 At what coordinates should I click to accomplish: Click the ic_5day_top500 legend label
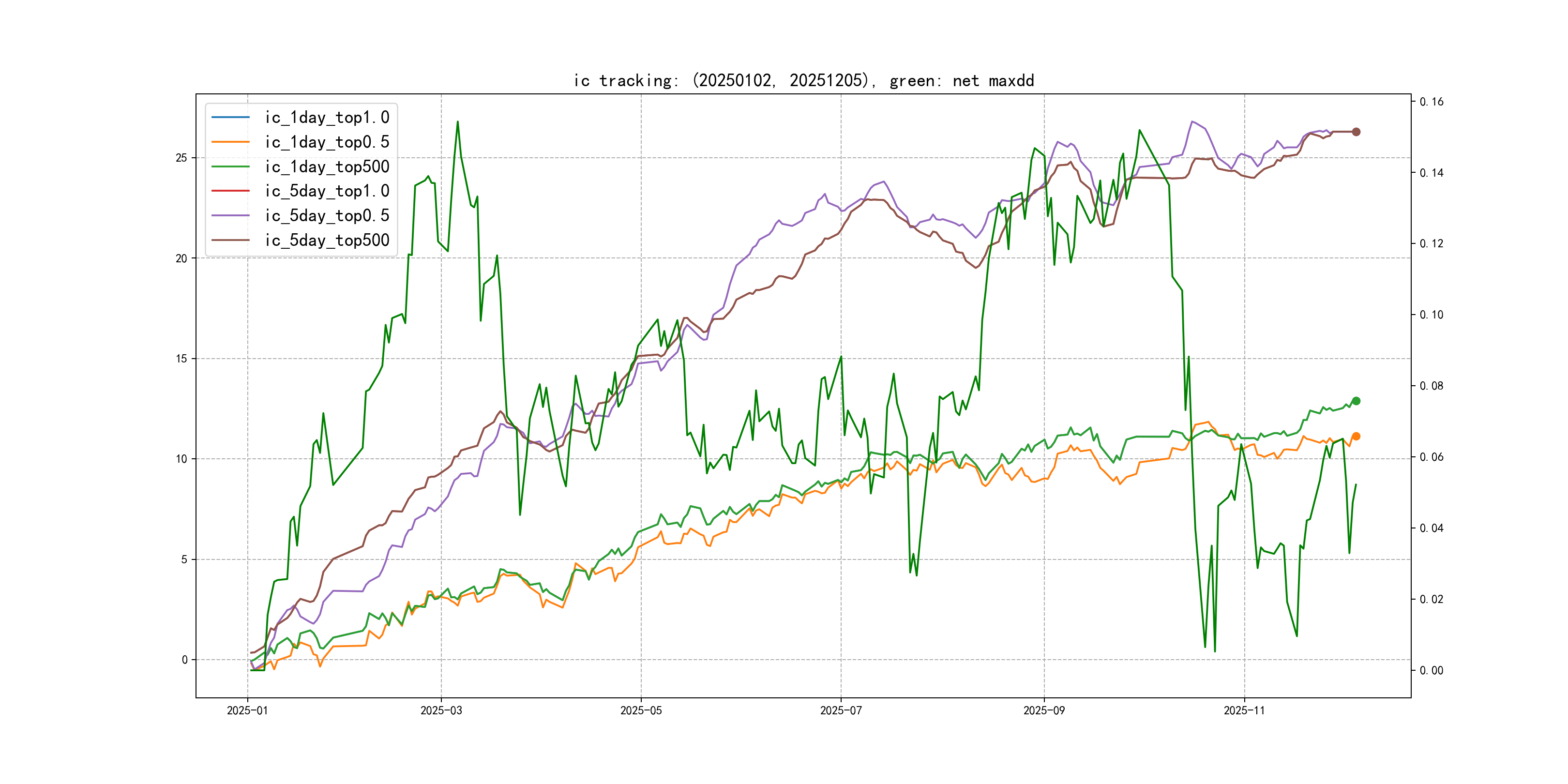[327, 241]
